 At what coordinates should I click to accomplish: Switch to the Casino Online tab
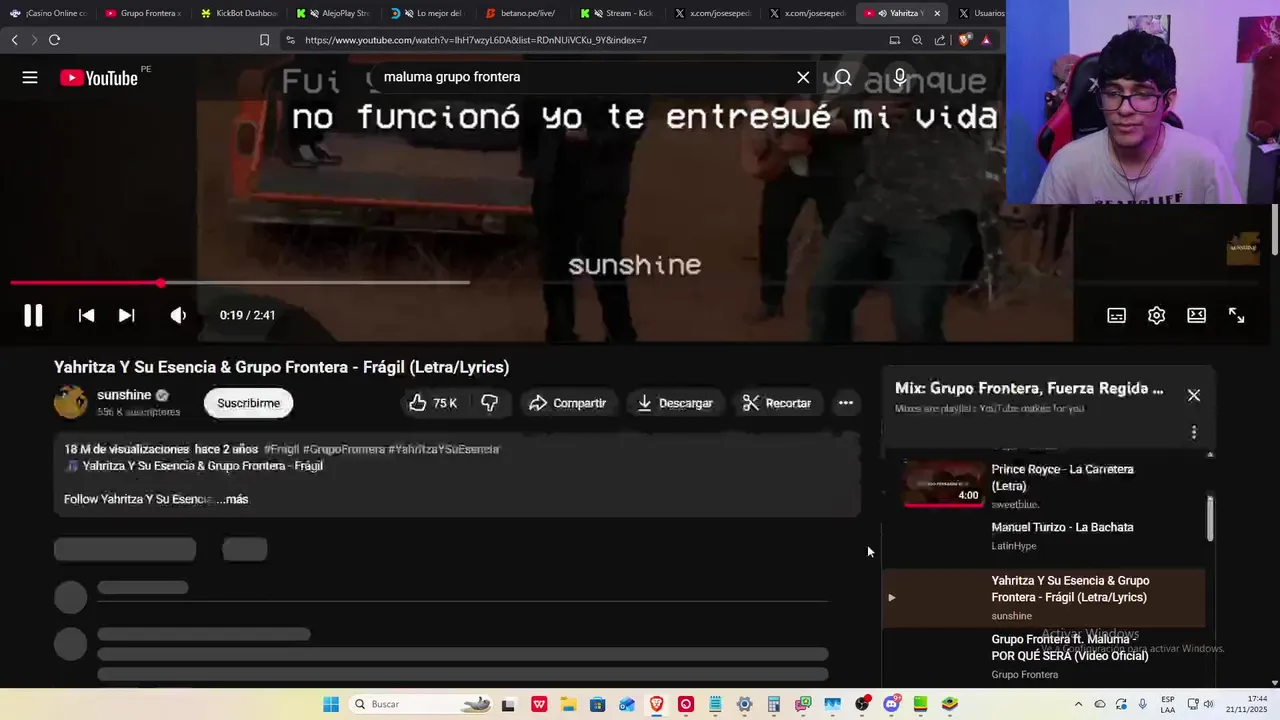[x=48, y=13]
